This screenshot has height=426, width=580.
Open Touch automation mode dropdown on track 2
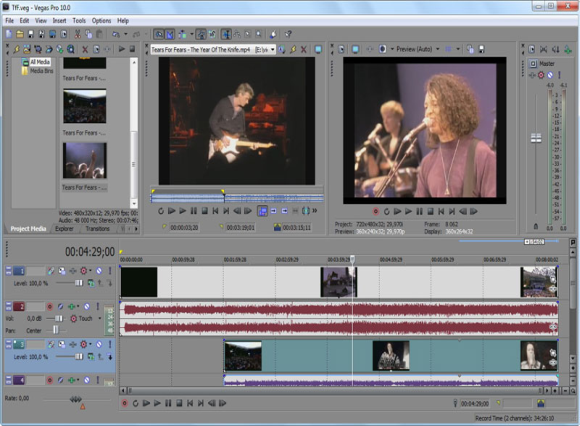[x=100, y=318]
